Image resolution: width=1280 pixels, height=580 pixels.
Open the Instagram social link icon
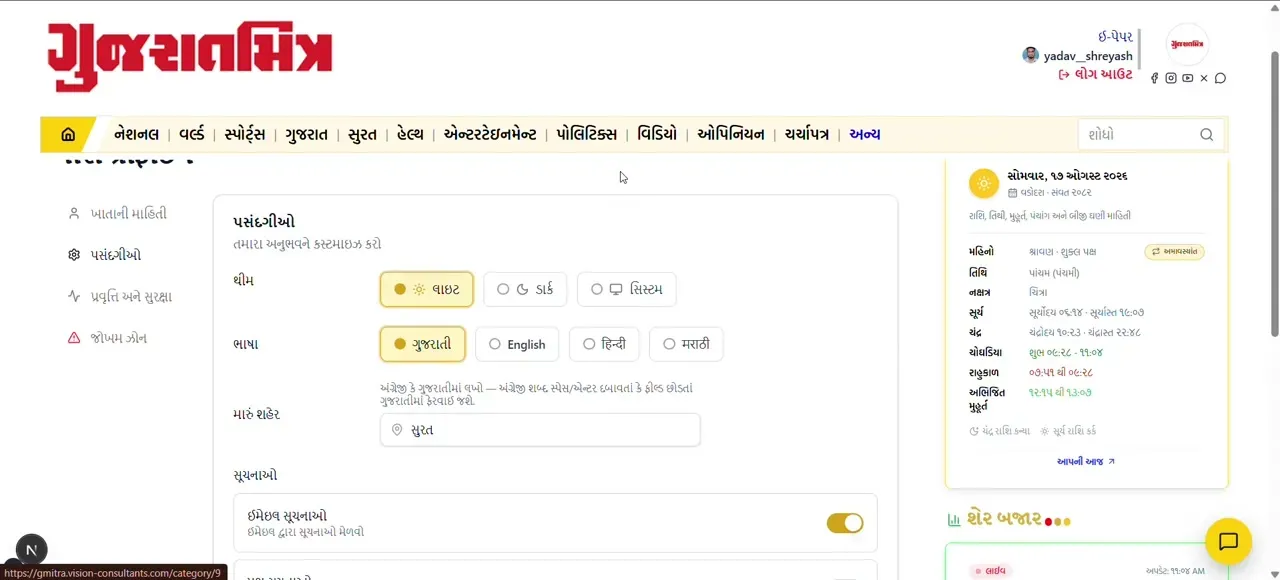point(1171,78)
